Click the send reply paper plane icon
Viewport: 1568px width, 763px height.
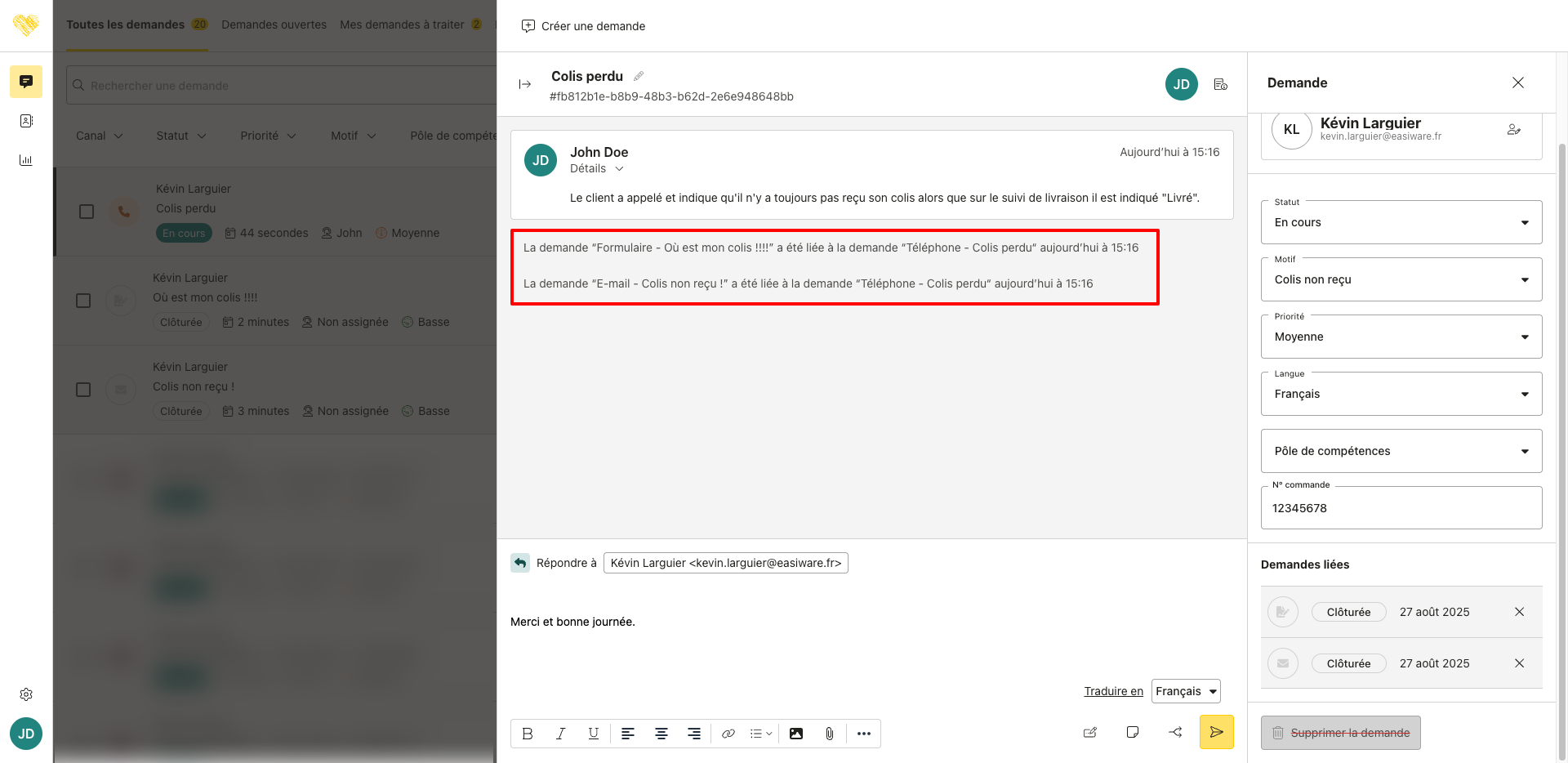point(1216,732)
